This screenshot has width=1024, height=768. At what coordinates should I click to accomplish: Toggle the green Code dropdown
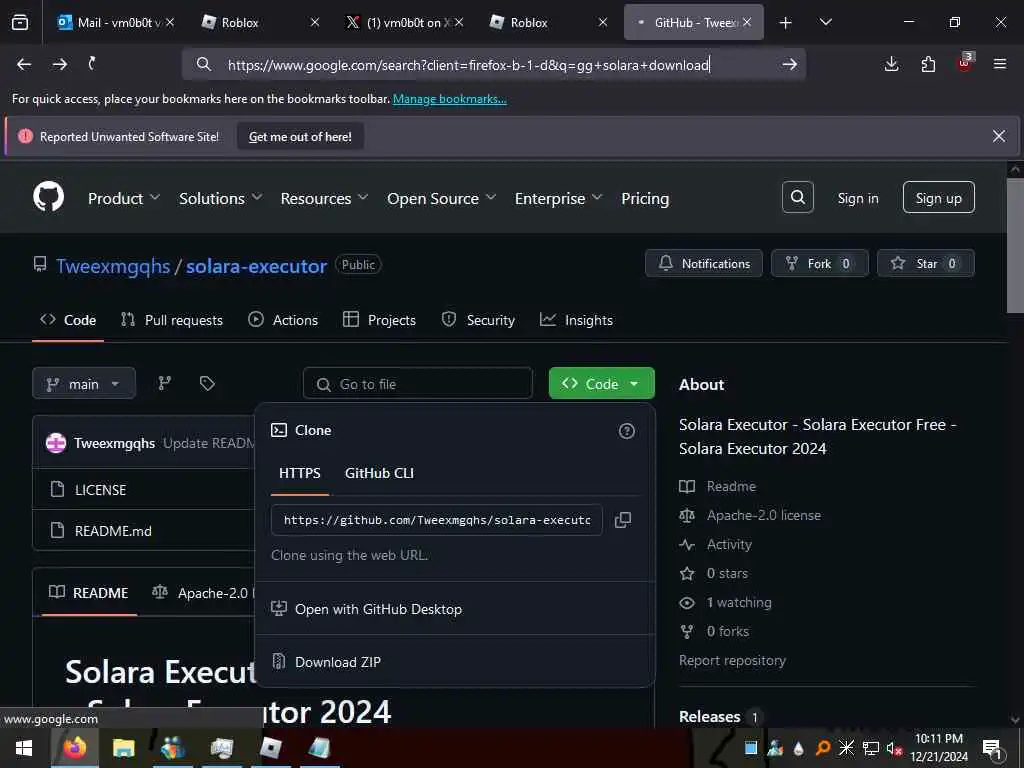pyautogui.click(x=601, y=383)
